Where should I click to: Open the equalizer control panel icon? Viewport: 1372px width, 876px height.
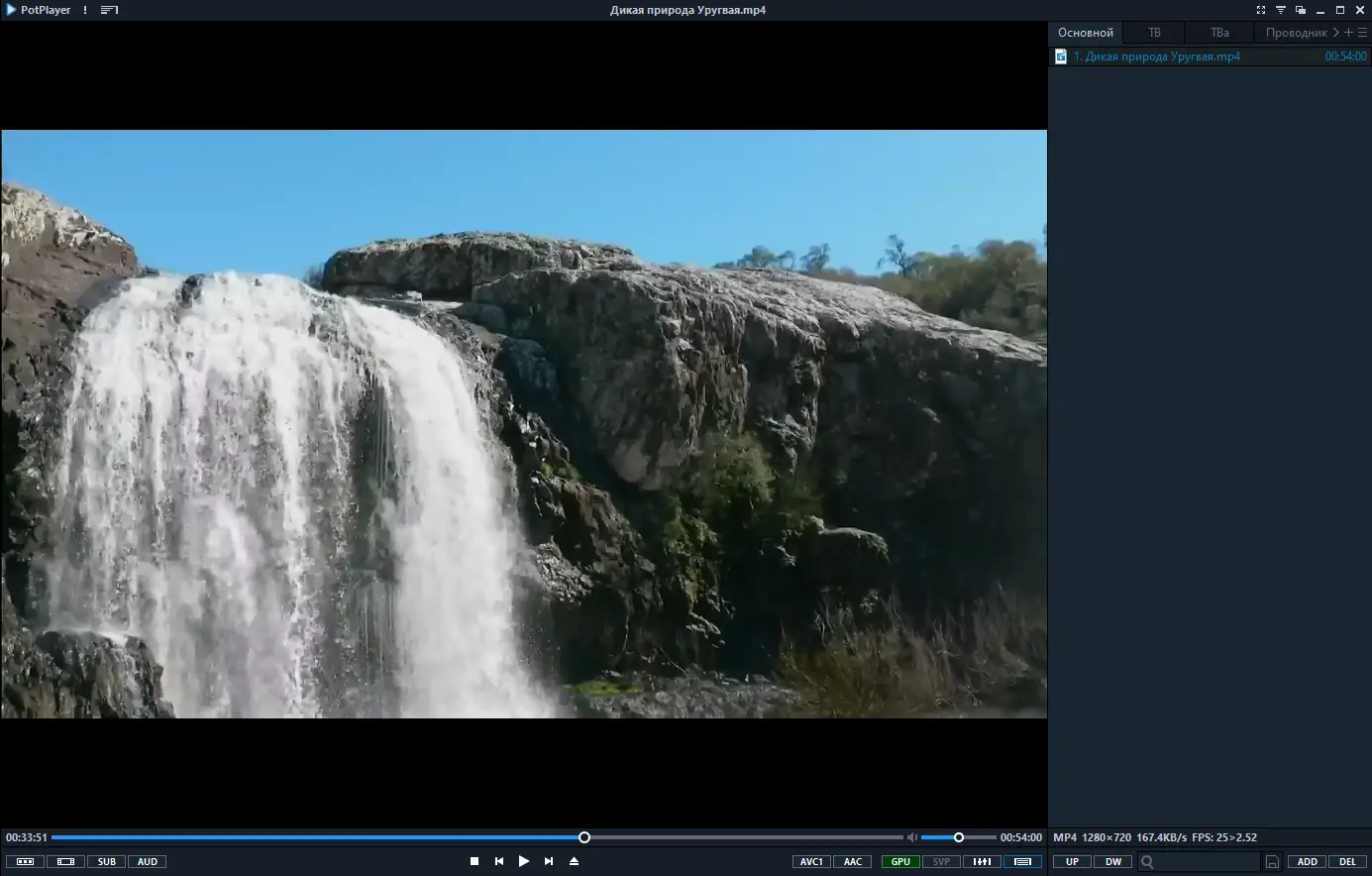pyautogui.click(x=982, y=861)
